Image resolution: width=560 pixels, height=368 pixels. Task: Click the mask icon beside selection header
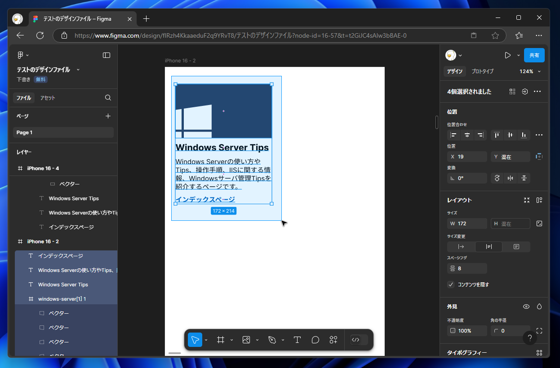pyautogui.click(x=525, y=92)
